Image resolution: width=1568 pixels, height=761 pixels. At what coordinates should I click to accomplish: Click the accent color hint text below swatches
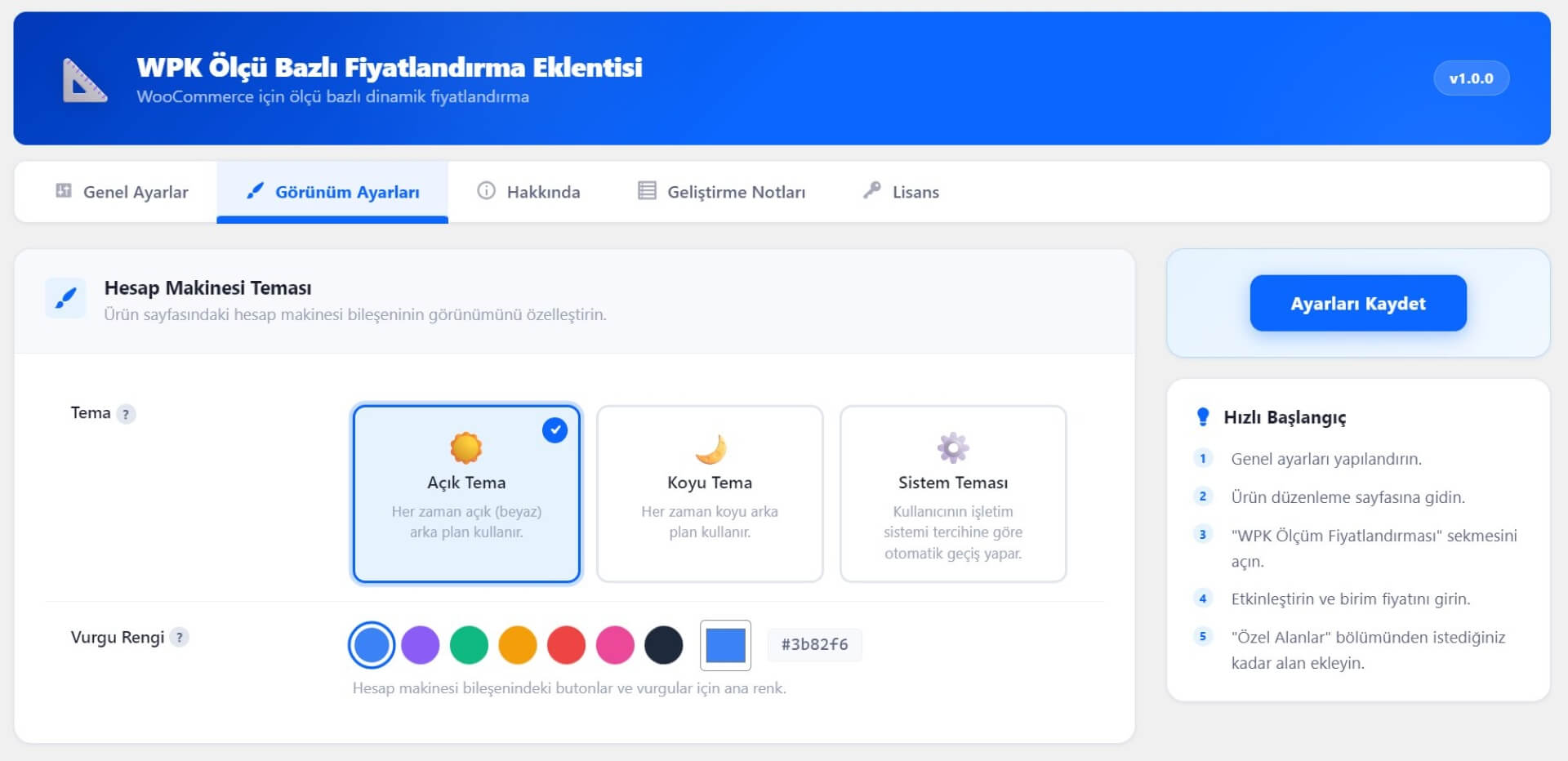(569, 688)
